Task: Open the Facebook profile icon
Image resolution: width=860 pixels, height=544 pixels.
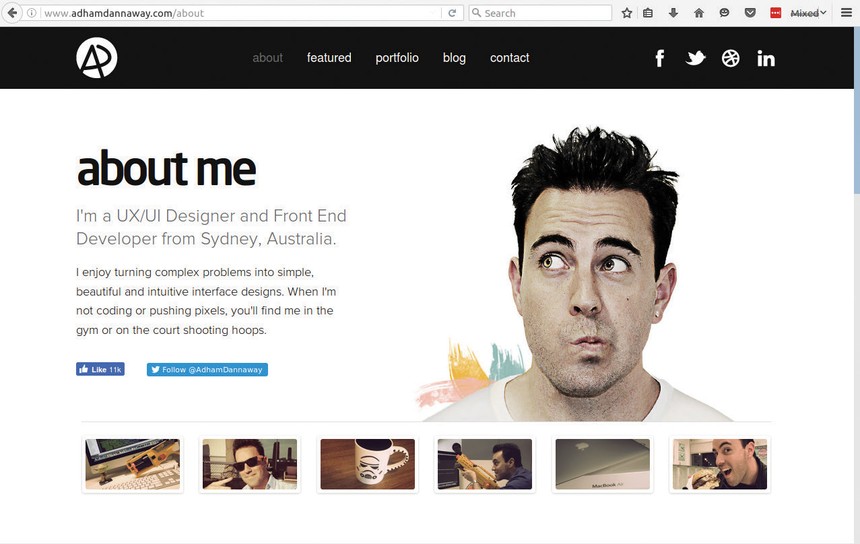Action: (660, 58)
